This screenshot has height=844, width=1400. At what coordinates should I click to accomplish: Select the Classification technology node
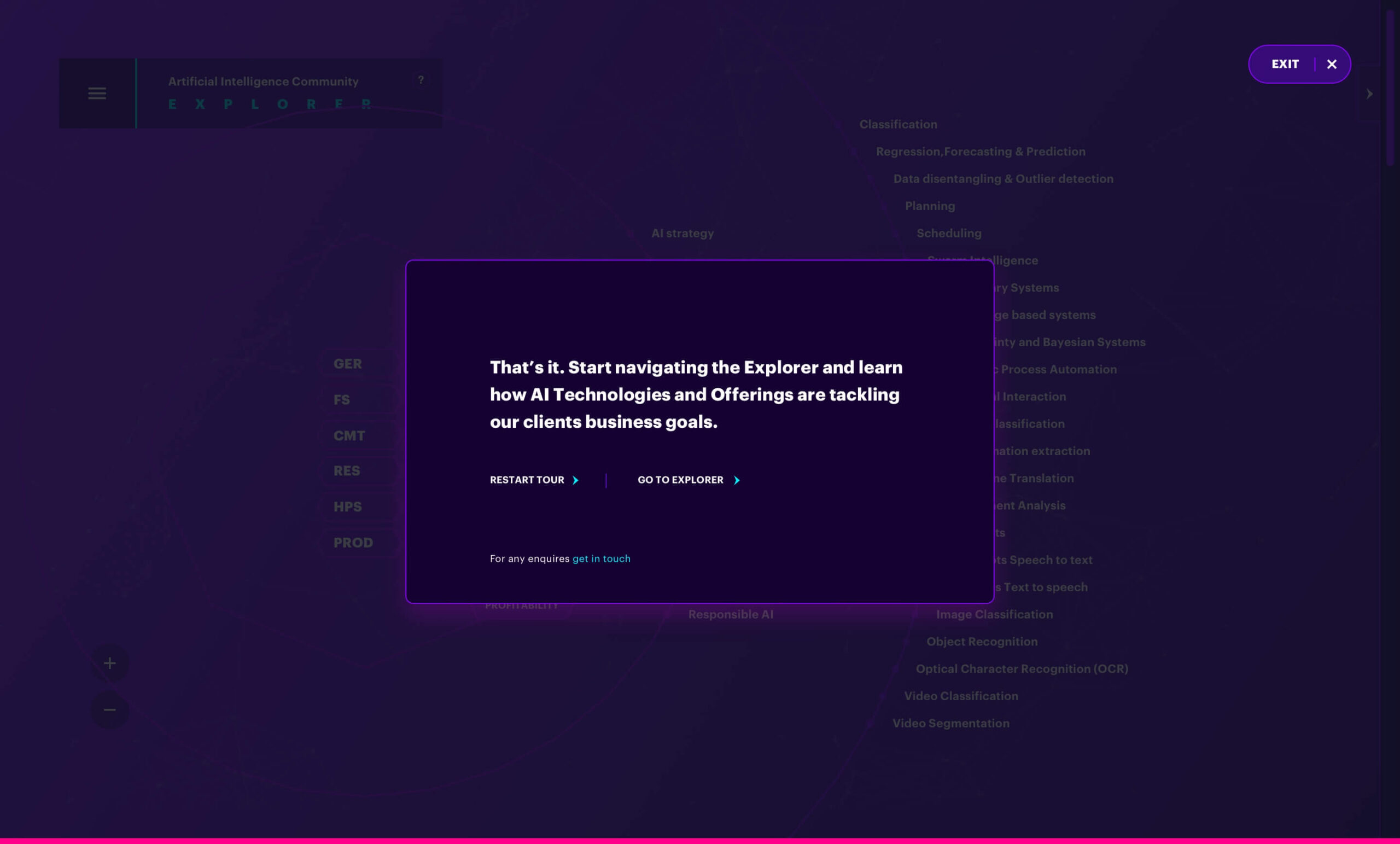pyautogui.click(x=898, y=125)
